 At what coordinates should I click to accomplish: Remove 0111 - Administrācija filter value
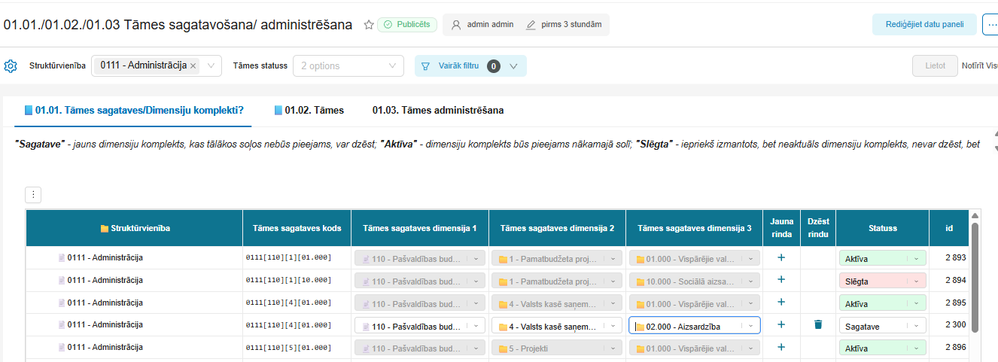(x=193, y=66)
